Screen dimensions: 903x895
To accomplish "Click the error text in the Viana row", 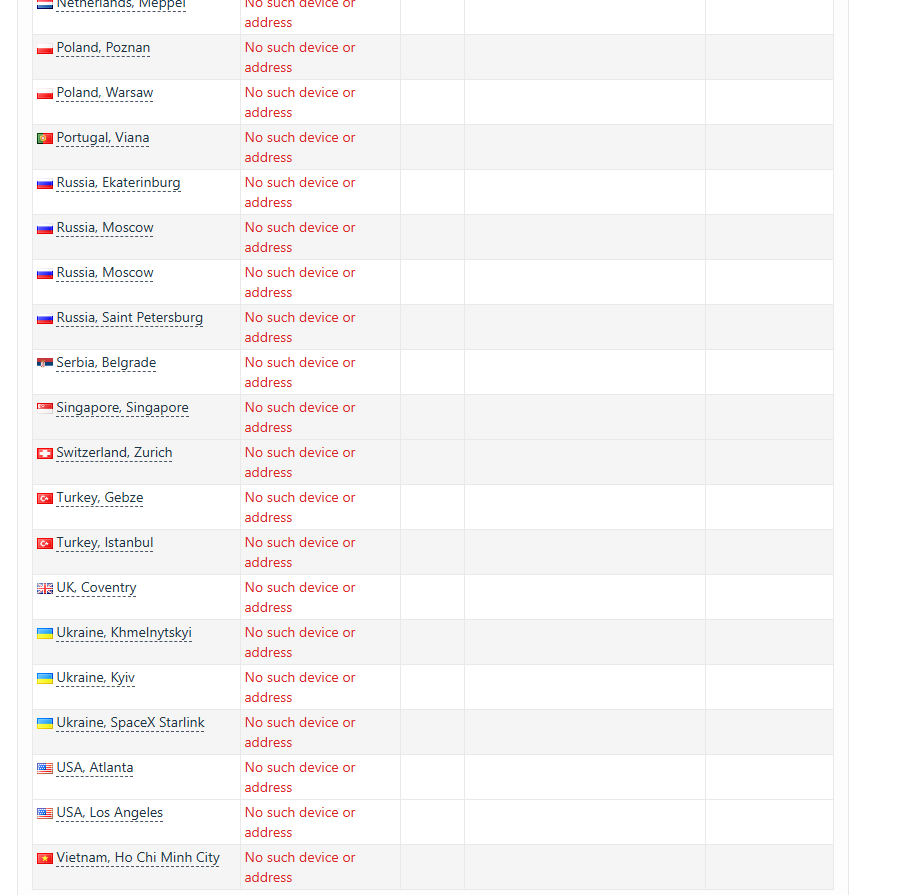I will pos(300,147).
